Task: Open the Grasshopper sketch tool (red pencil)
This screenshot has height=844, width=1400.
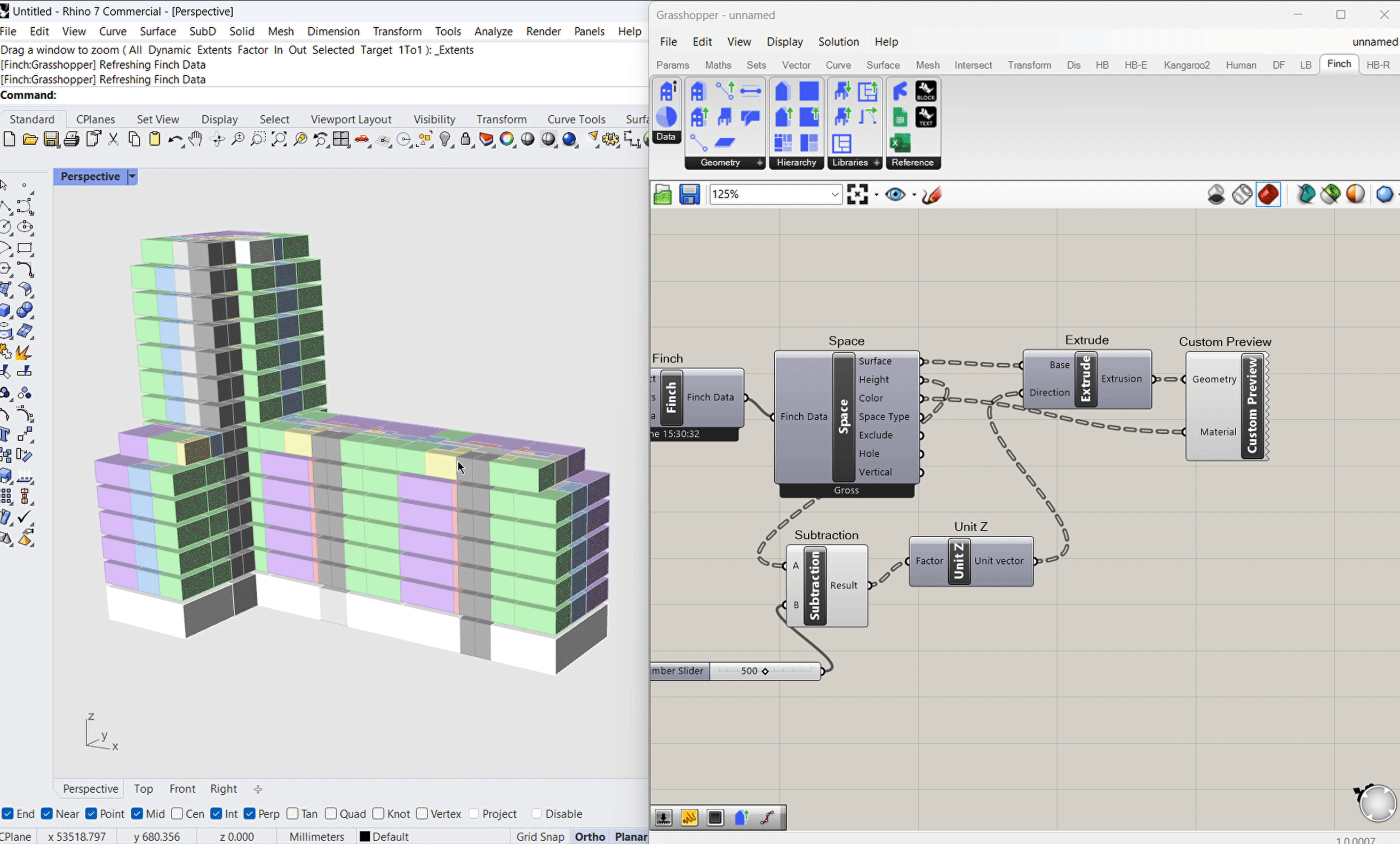Action: 932,195
